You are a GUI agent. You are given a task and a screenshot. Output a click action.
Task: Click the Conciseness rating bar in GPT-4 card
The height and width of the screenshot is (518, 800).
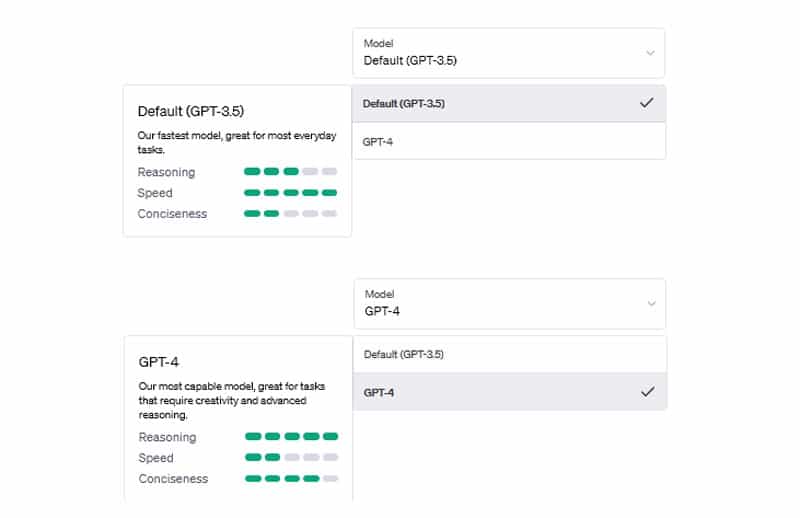coord(291,478)
